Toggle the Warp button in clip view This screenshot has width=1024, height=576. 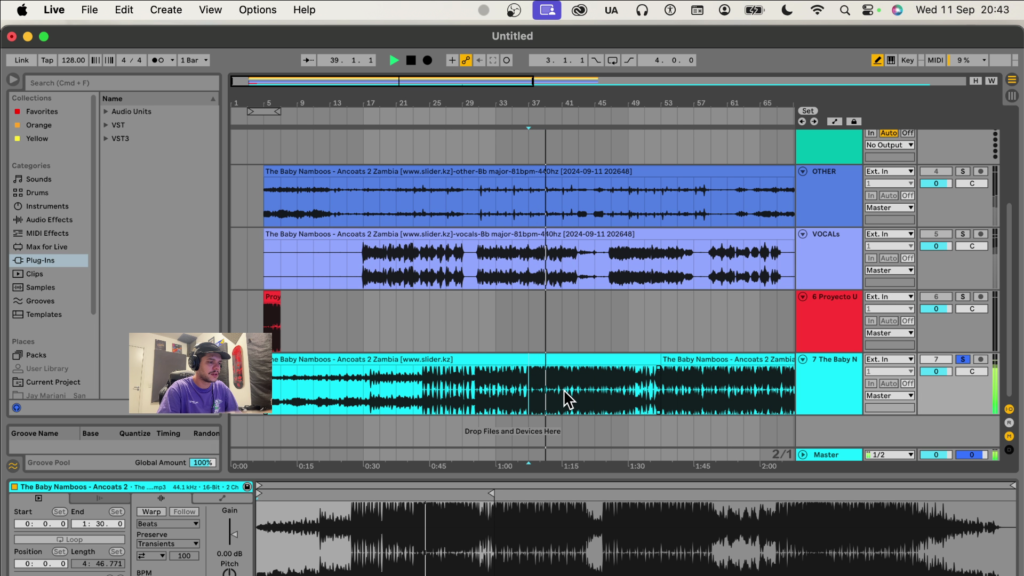coord(151,512)
